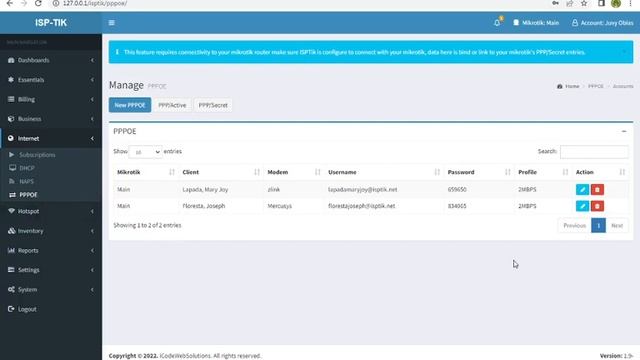
Task: Open the Account: Joey Obias menu
Action: coord(602,23)
